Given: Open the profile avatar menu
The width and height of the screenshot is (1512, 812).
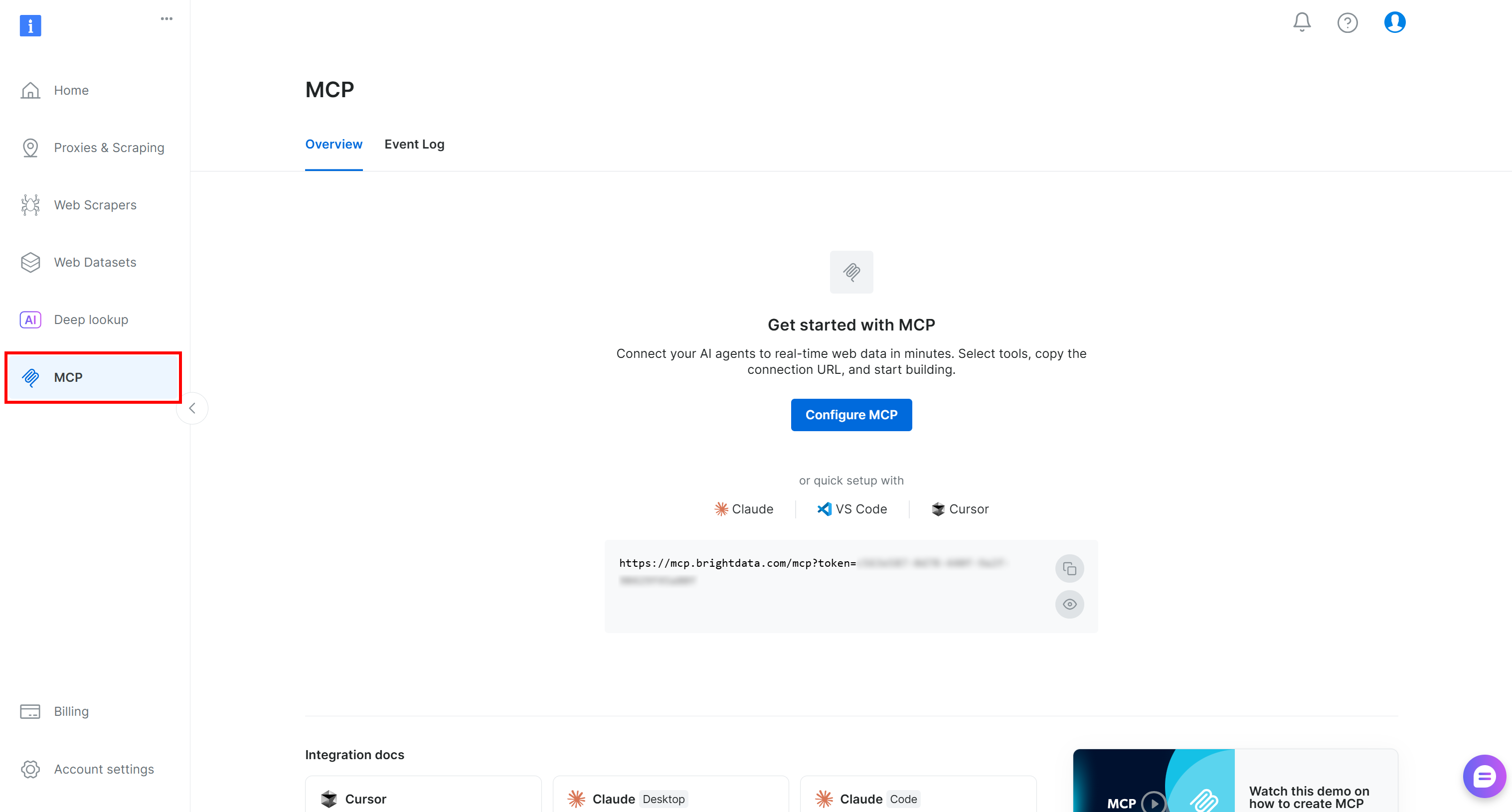Looking at the screenshot, I should coord(1395,22).
